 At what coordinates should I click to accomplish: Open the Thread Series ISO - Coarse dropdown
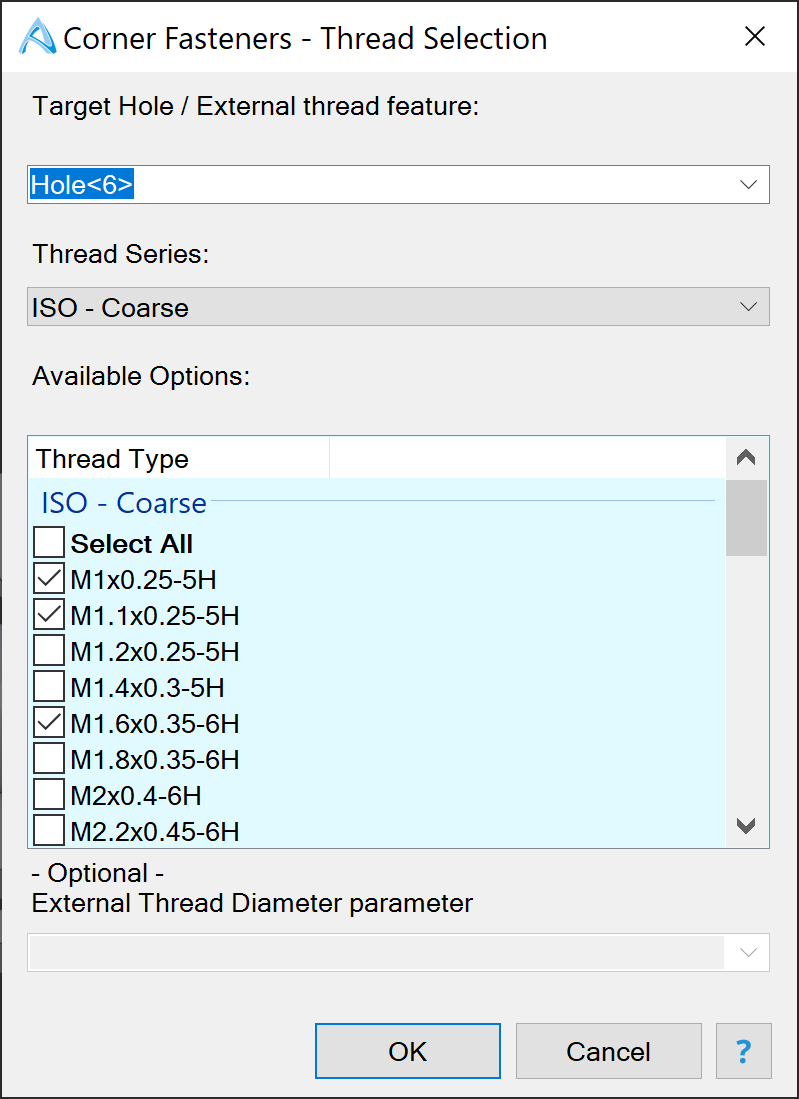pos(398,307)
